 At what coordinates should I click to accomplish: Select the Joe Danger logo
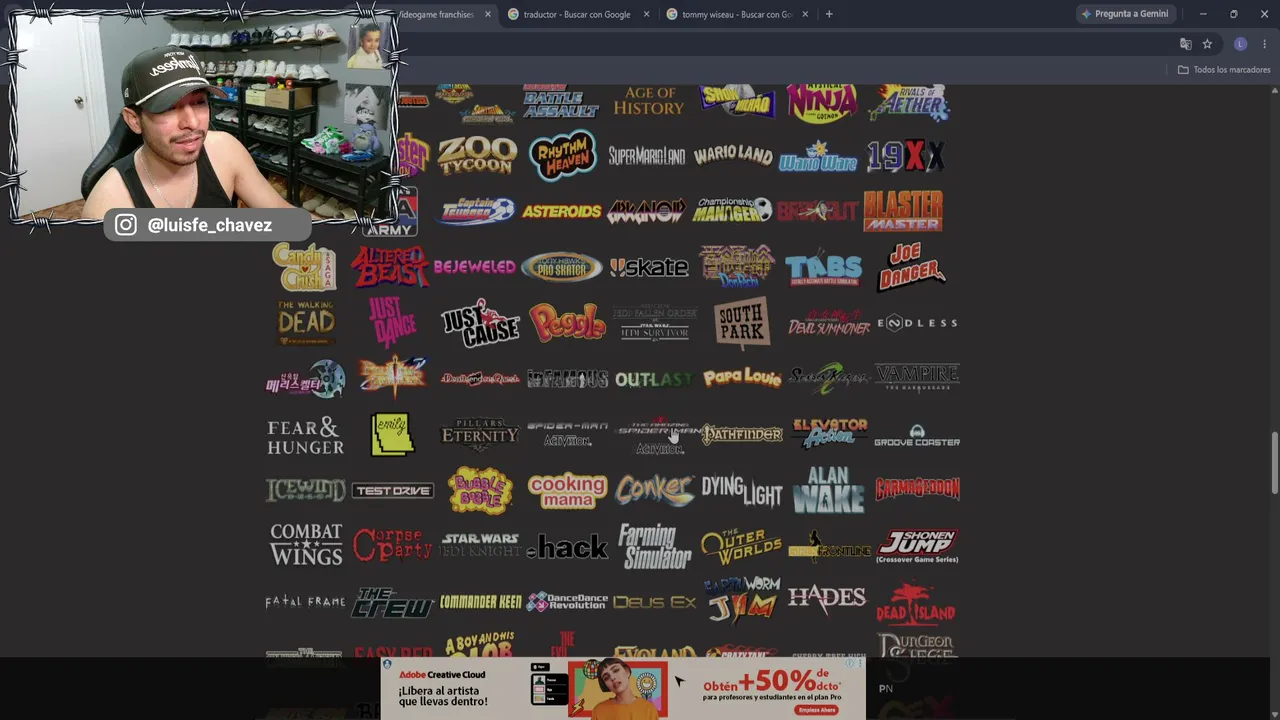[x=911, y=266]
